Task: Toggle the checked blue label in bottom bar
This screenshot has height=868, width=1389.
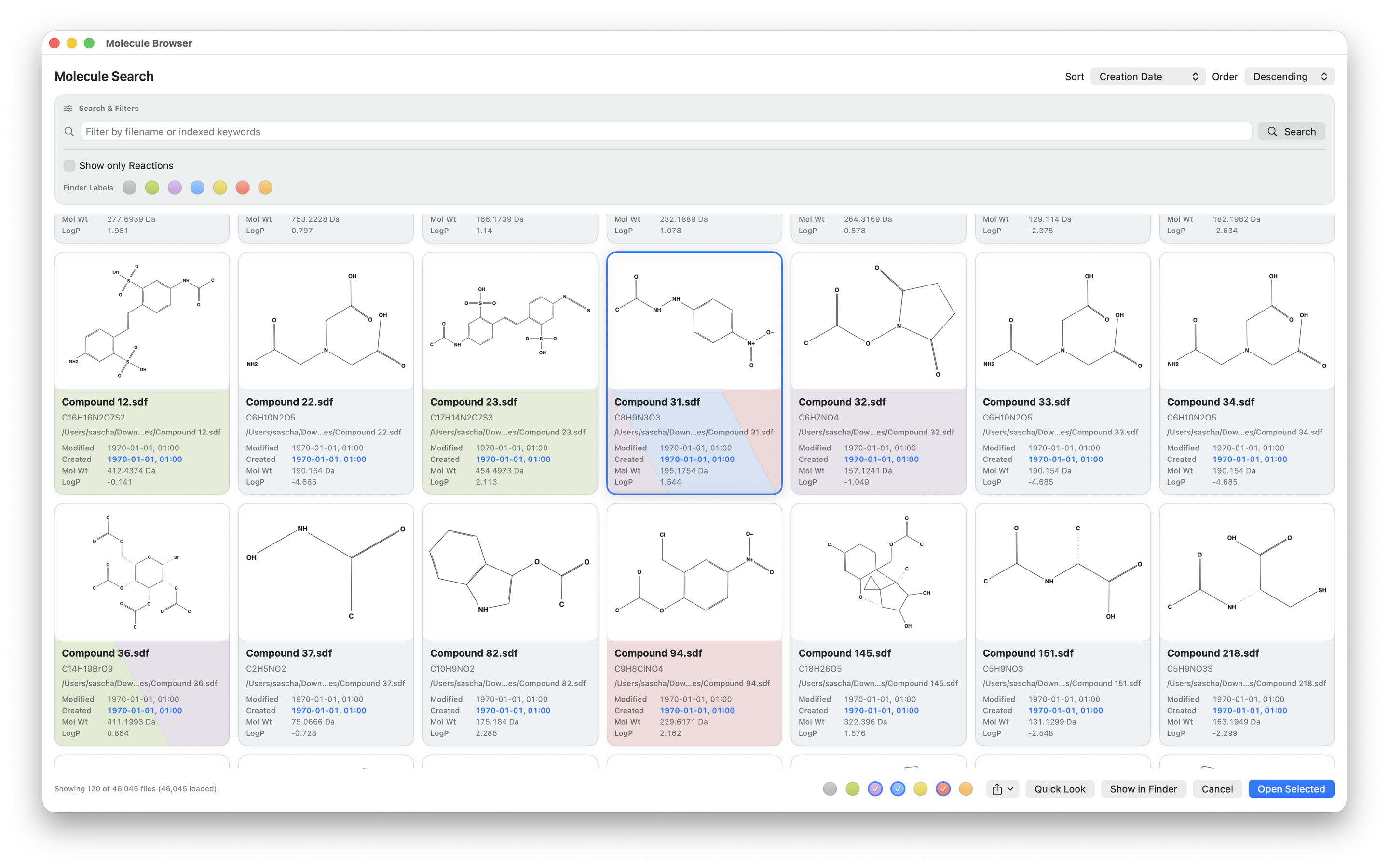Action: [x=898, y=789]
